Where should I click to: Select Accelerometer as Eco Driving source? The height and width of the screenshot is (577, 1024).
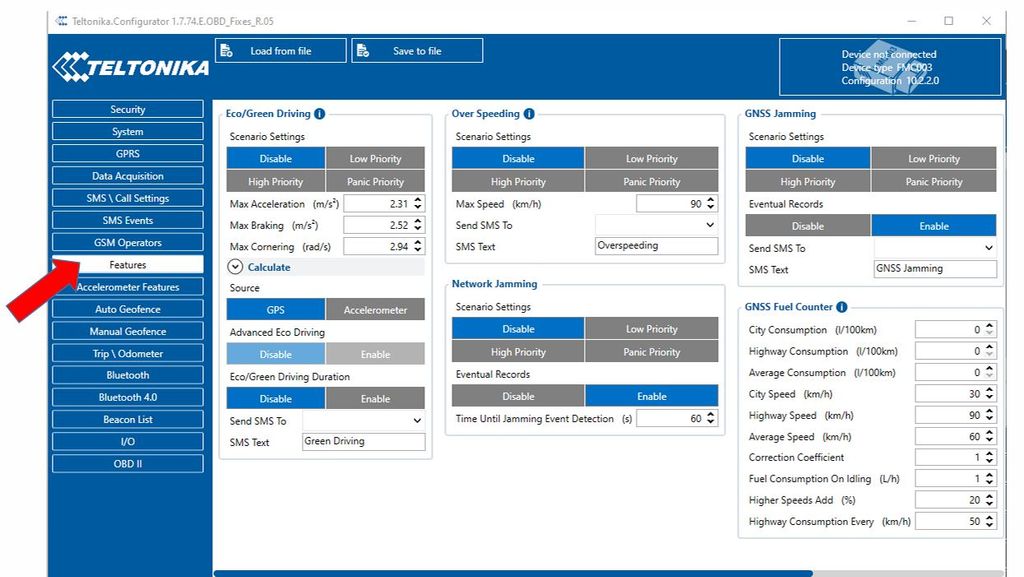[375, 310]
